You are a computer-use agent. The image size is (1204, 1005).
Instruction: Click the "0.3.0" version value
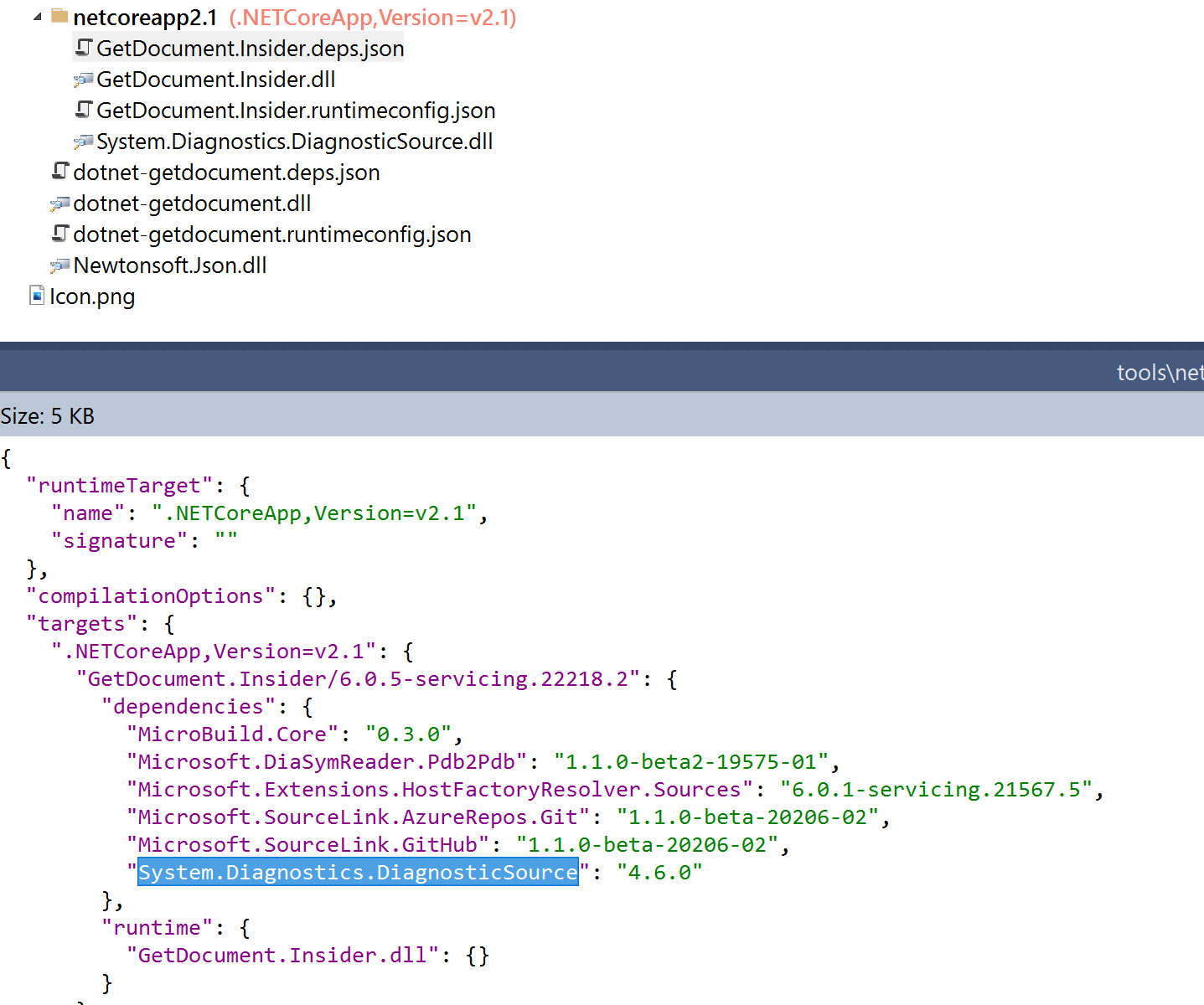pos(409,734)
